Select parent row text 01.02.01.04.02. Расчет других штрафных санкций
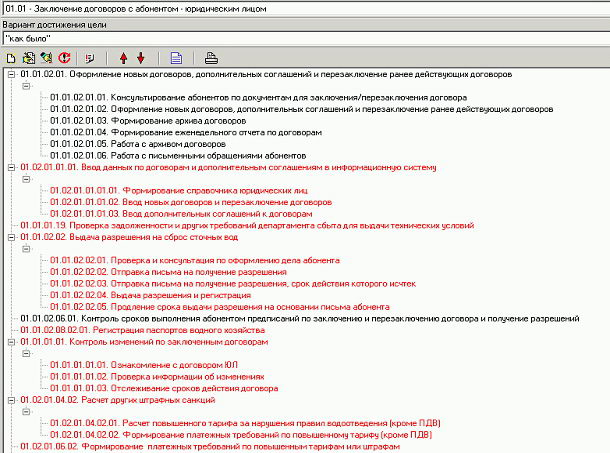Image resolution: width=610 pixels, height=453 pixels. tap(117, 400)
